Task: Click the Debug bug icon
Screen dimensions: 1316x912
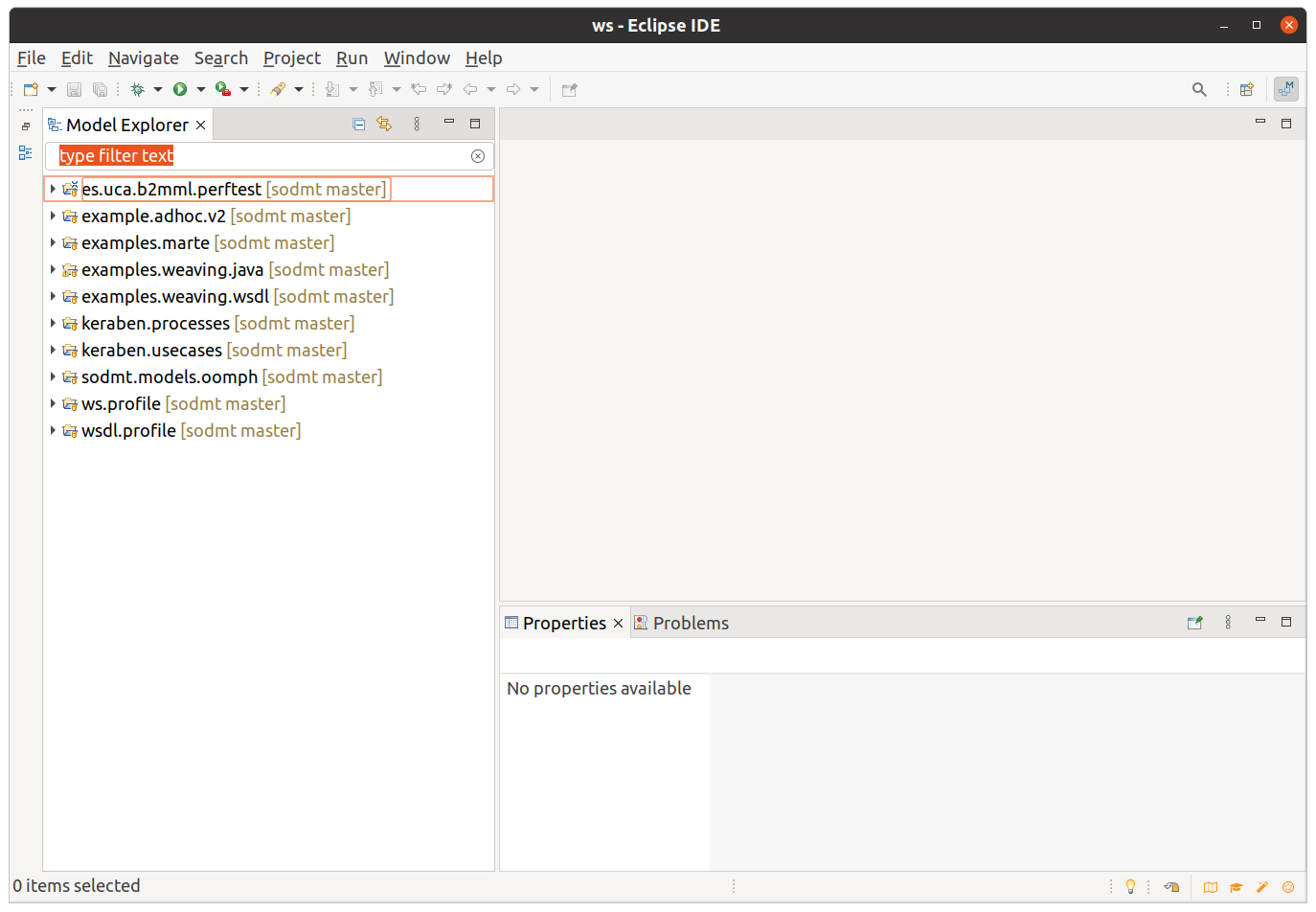Action: pyautogui.click(x=138, y=89)
